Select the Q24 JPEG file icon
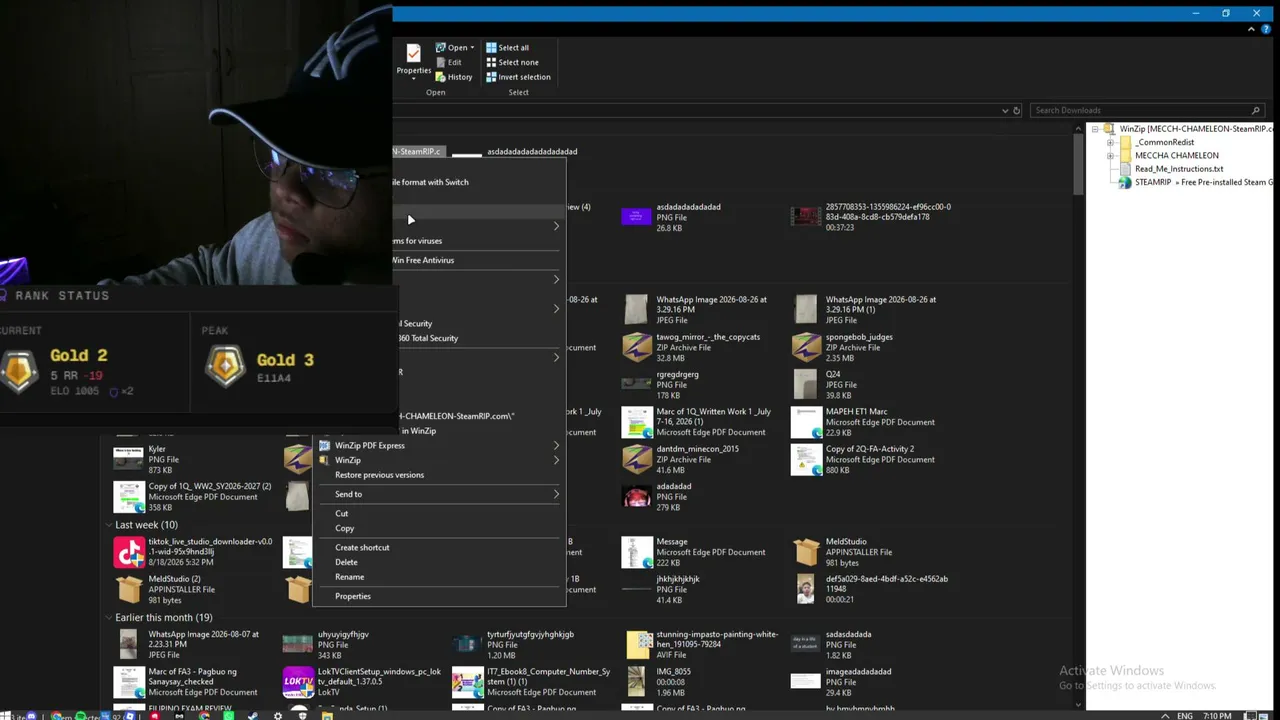The width and height of the screenshot is (1280, 720). point(805,384)
